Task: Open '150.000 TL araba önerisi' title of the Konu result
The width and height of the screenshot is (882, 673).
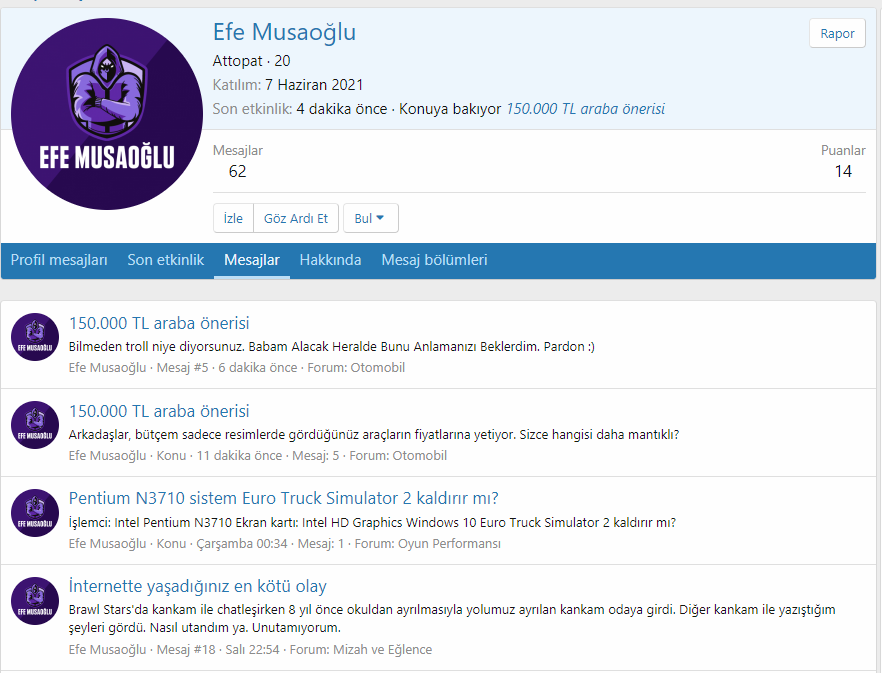Action: [159, 411]
